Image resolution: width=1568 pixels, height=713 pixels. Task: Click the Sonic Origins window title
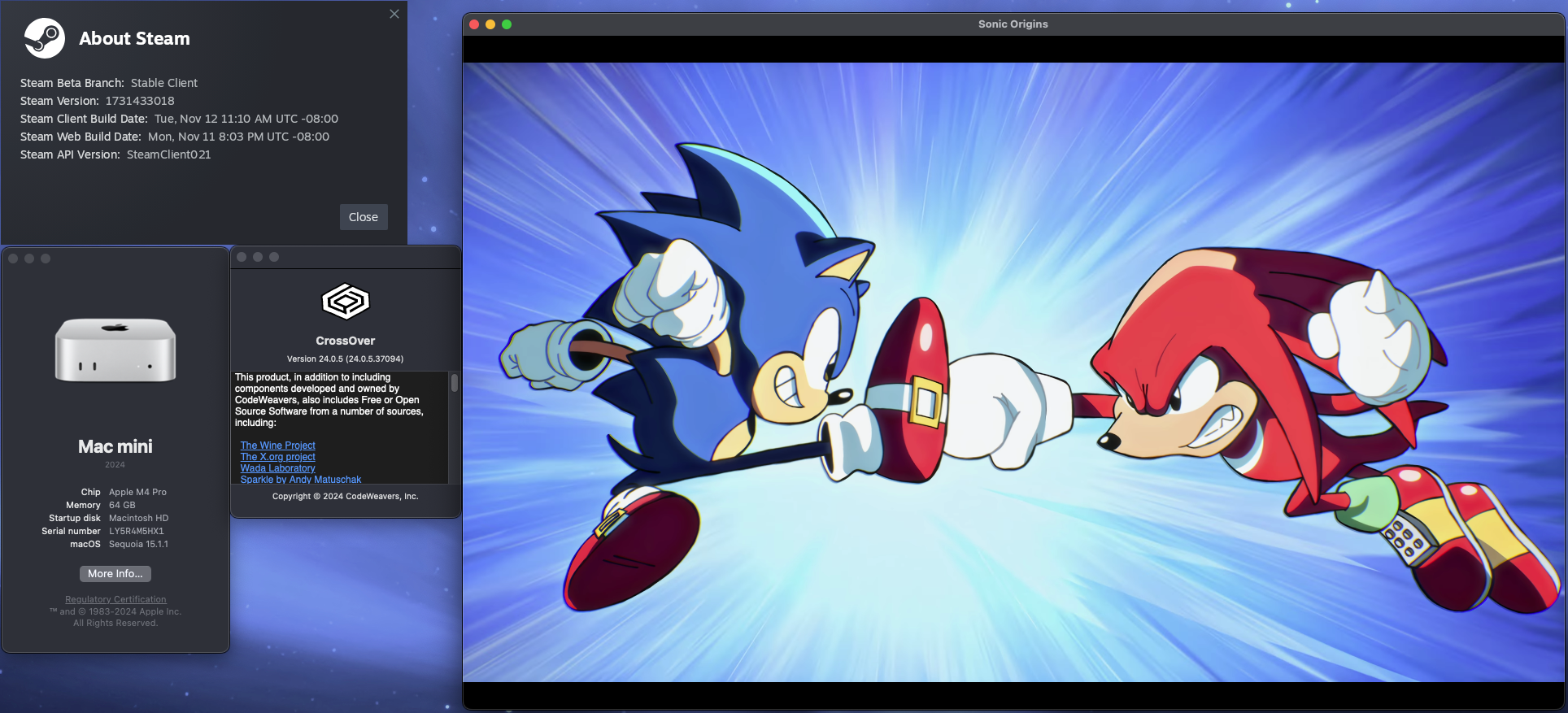(x=1013, y=24)
